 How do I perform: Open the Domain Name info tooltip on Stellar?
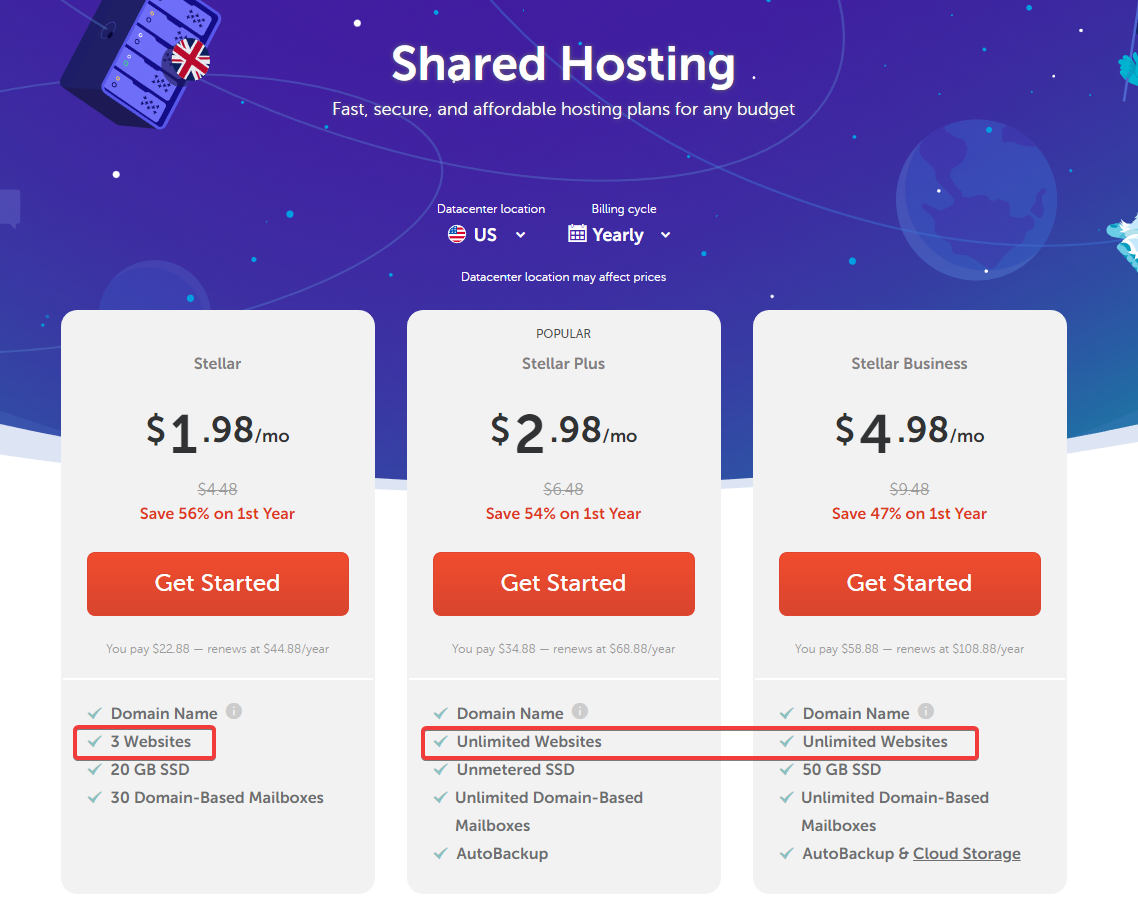(234, 711)
